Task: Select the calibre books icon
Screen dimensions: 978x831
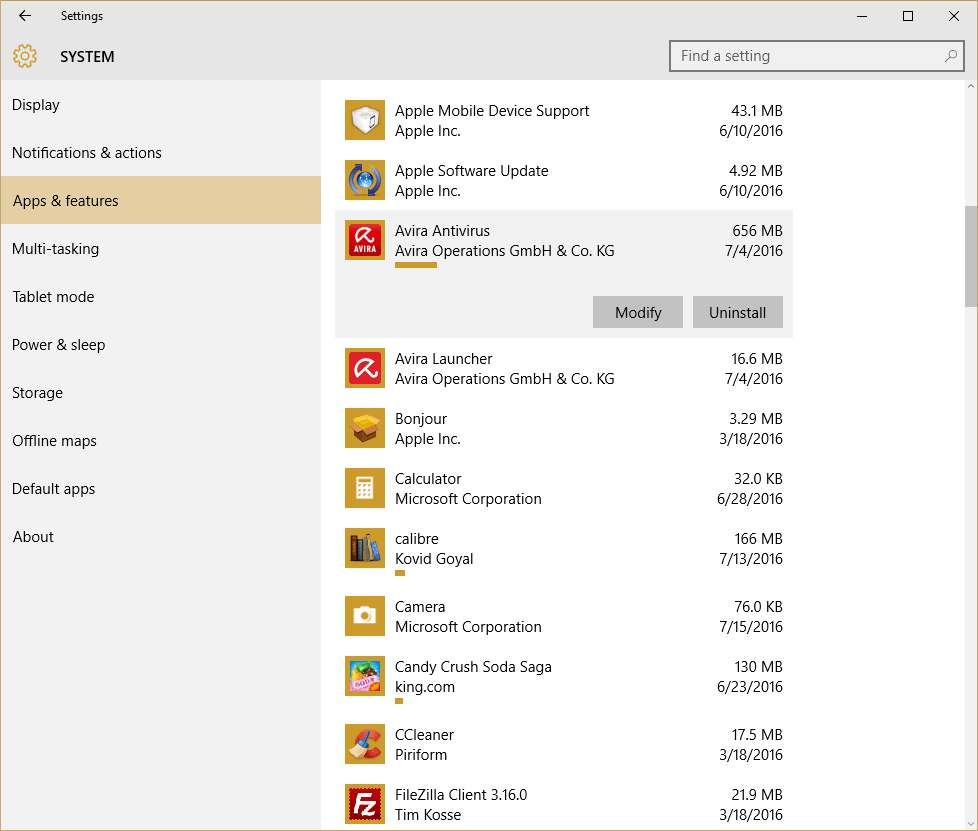Action: [x=365, y=548]
